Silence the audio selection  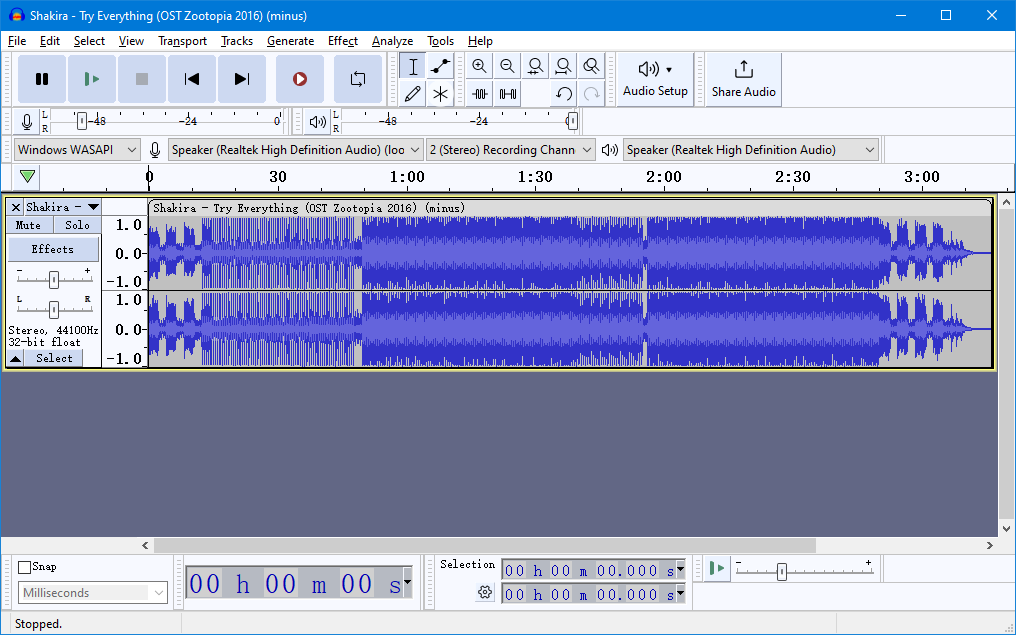(507, 94)
